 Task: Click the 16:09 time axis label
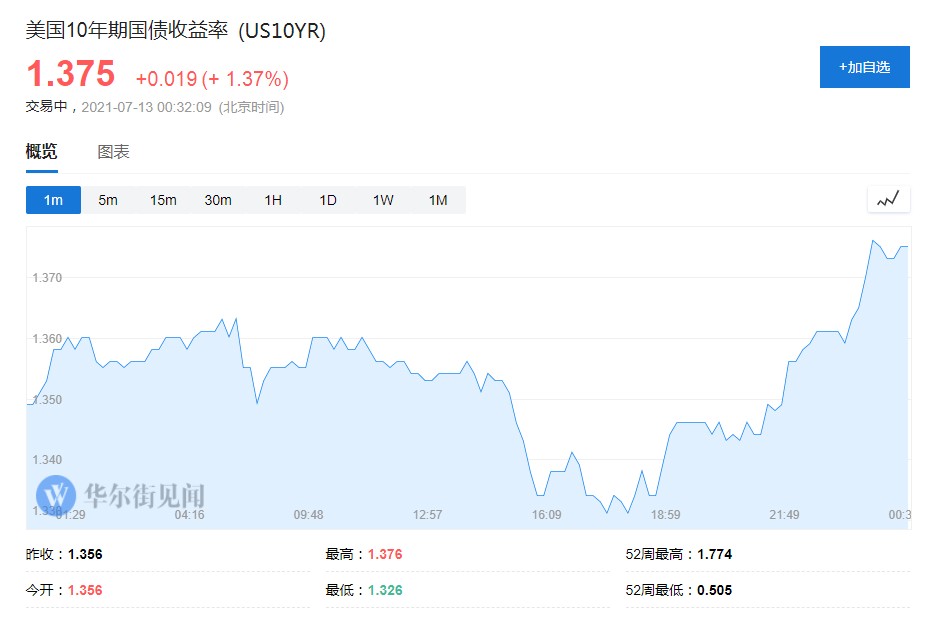click(x=546, y=515)
